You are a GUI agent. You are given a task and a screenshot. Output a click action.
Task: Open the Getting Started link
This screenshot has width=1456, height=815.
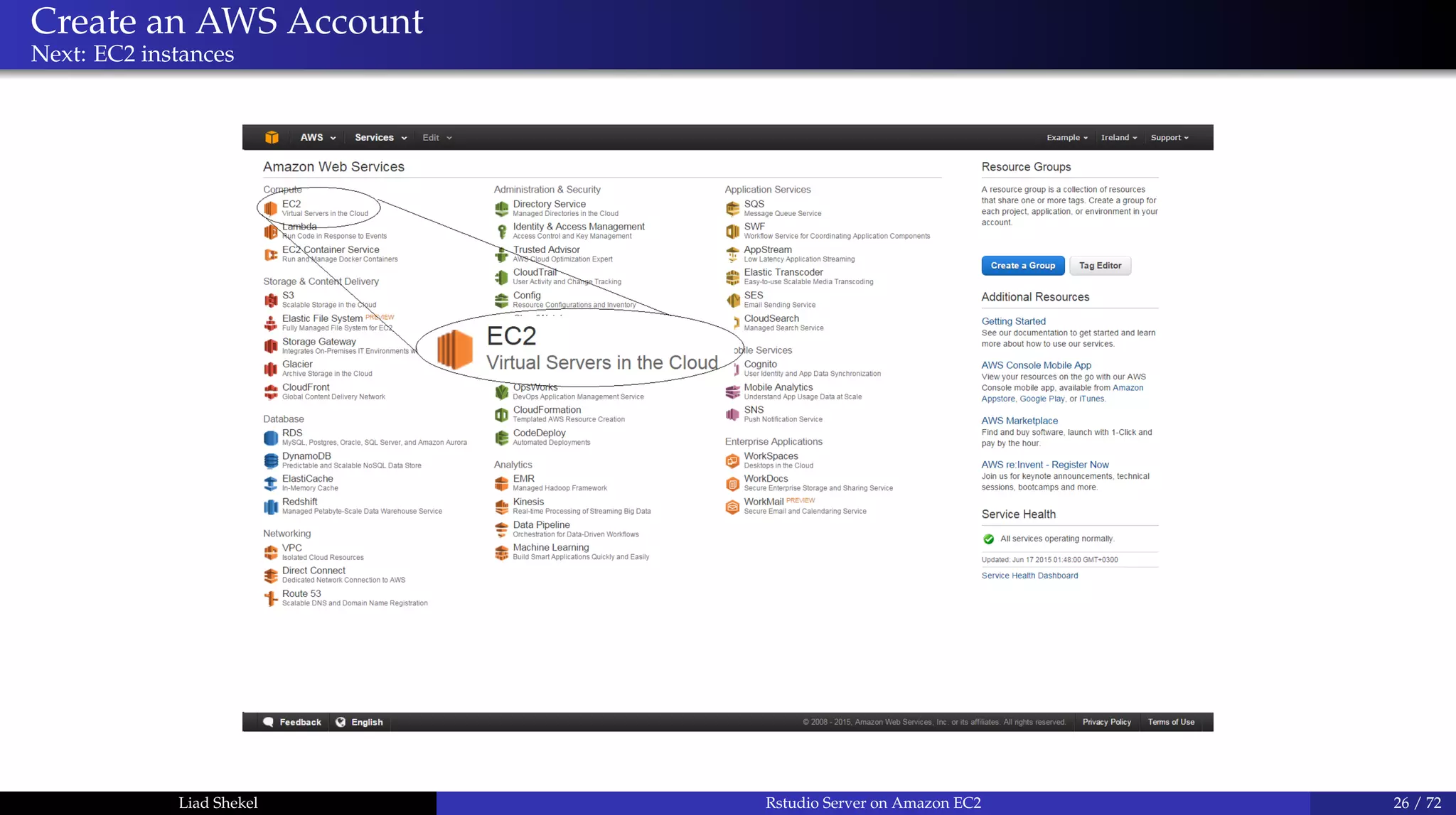coord(1013,321)
